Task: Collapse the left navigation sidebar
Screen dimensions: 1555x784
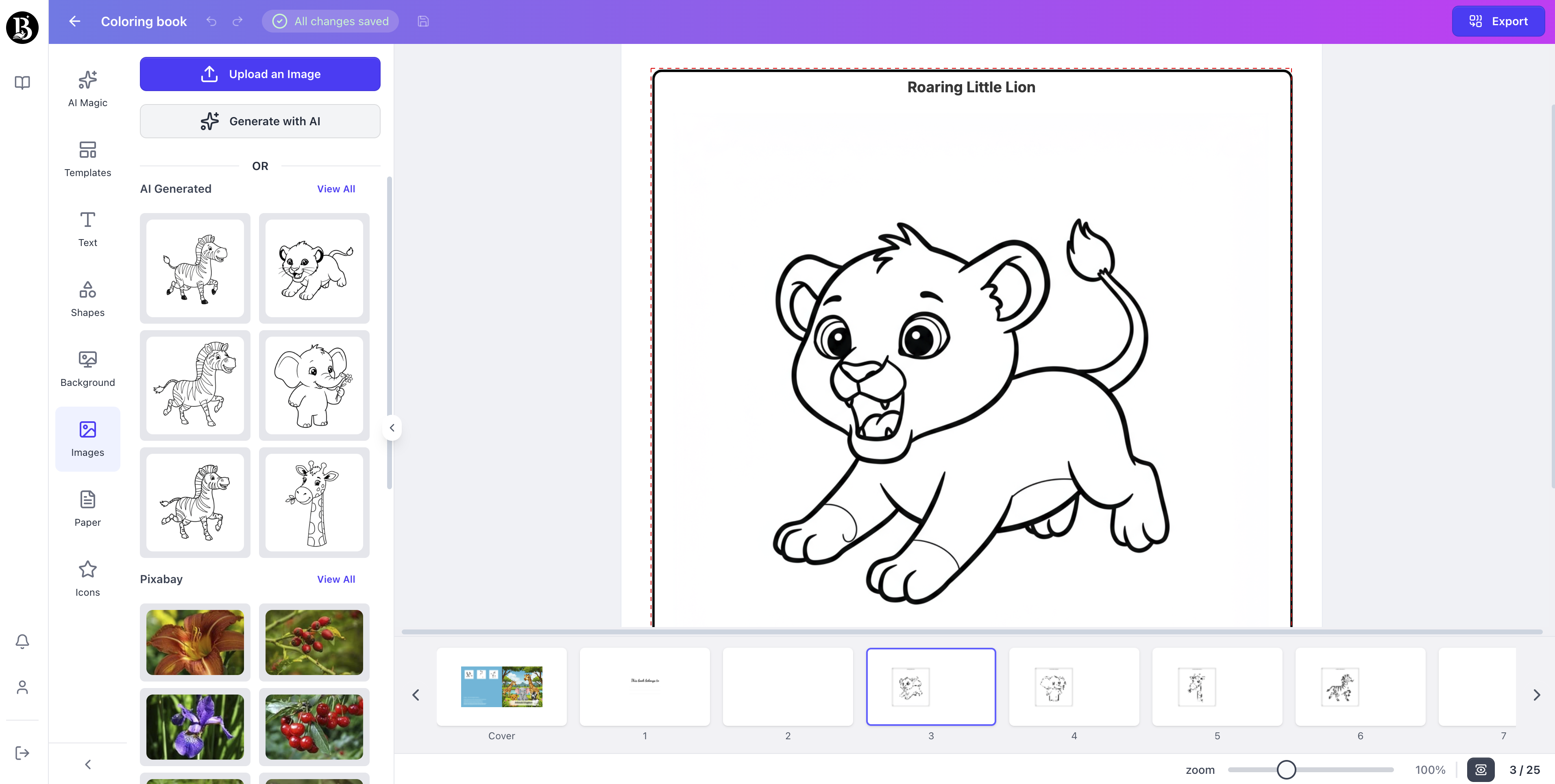Action: 87,764
